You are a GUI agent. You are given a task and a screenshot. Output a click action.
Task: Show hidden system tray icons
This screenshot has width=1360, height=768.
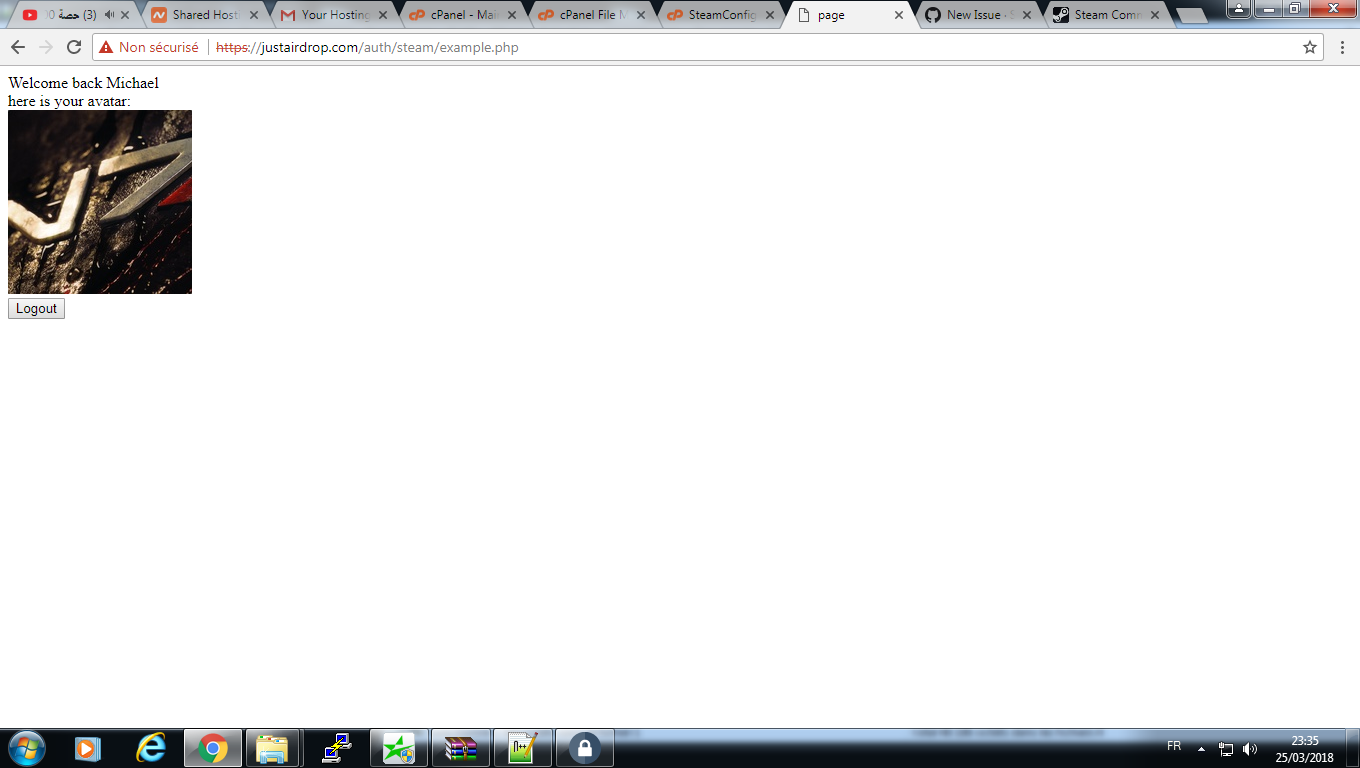click(1201, 748)
